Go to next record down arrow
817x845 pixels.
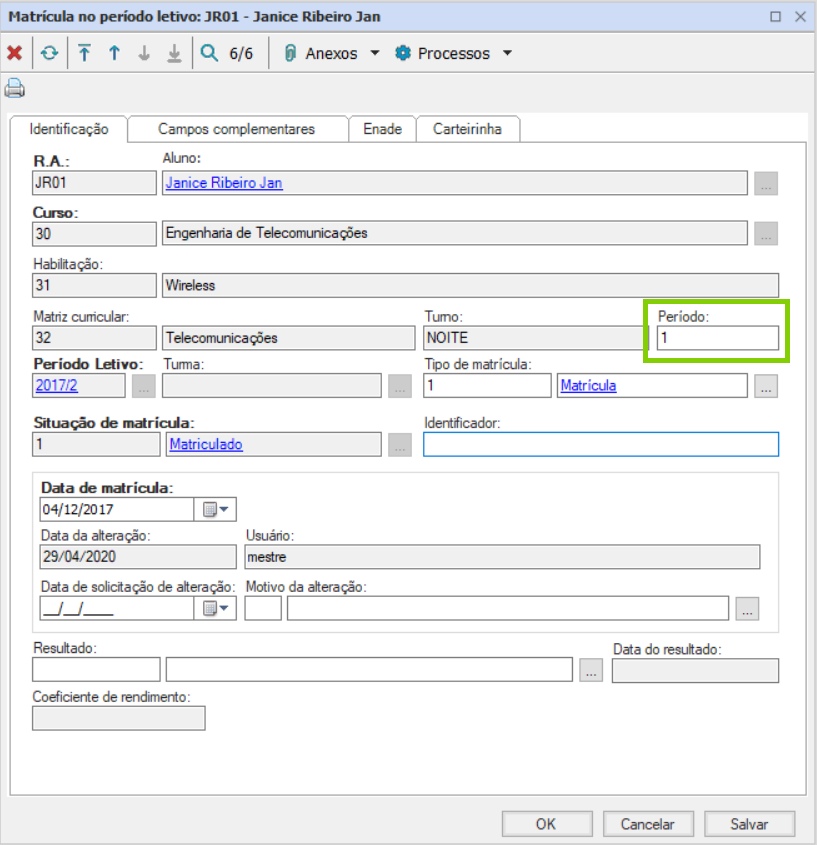[x=144, y=53]
